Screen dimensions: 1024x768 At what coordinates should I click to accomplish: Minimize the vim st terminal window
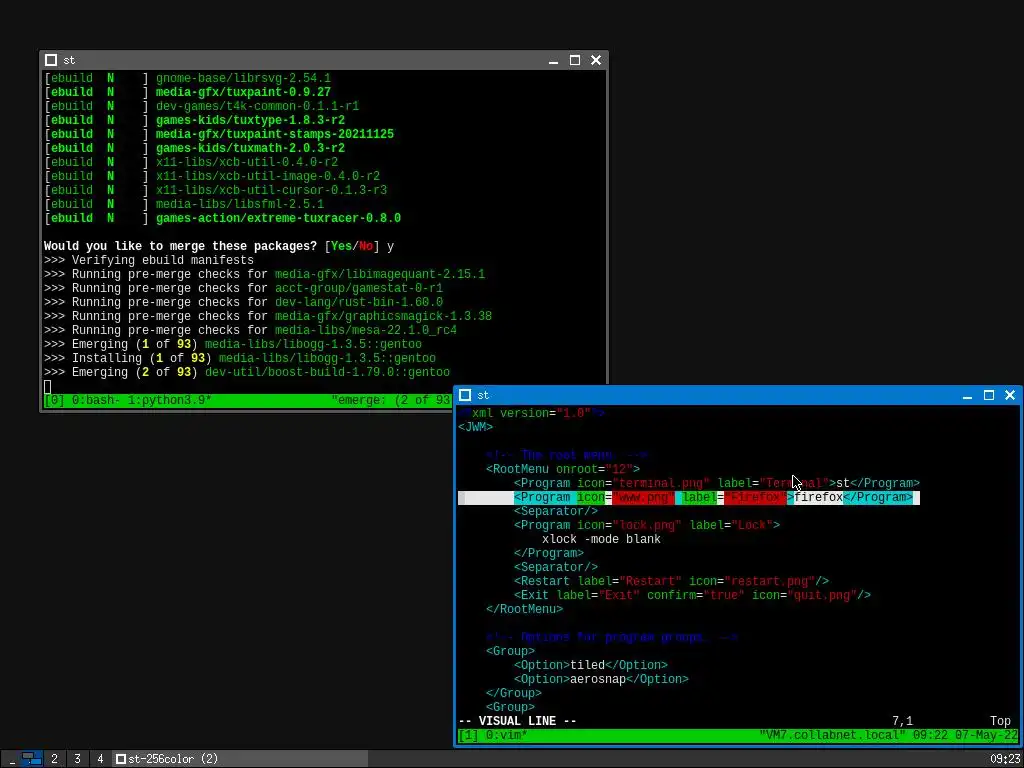pyautogui.click(x=968, y=395)
